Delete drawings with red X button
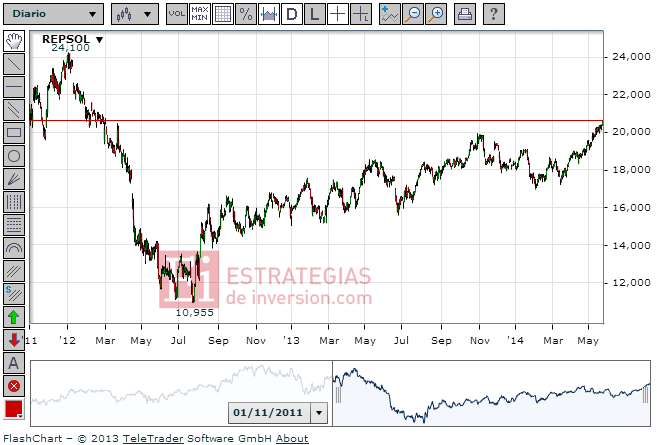 pyautogui.click(x=14, y=386)
